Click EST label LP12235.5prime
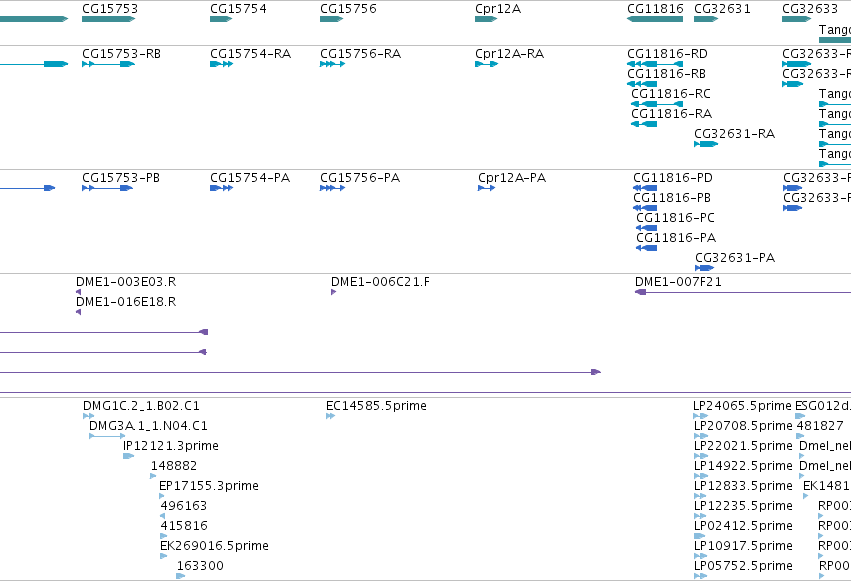851x581 pixels. tap(744, 507)
